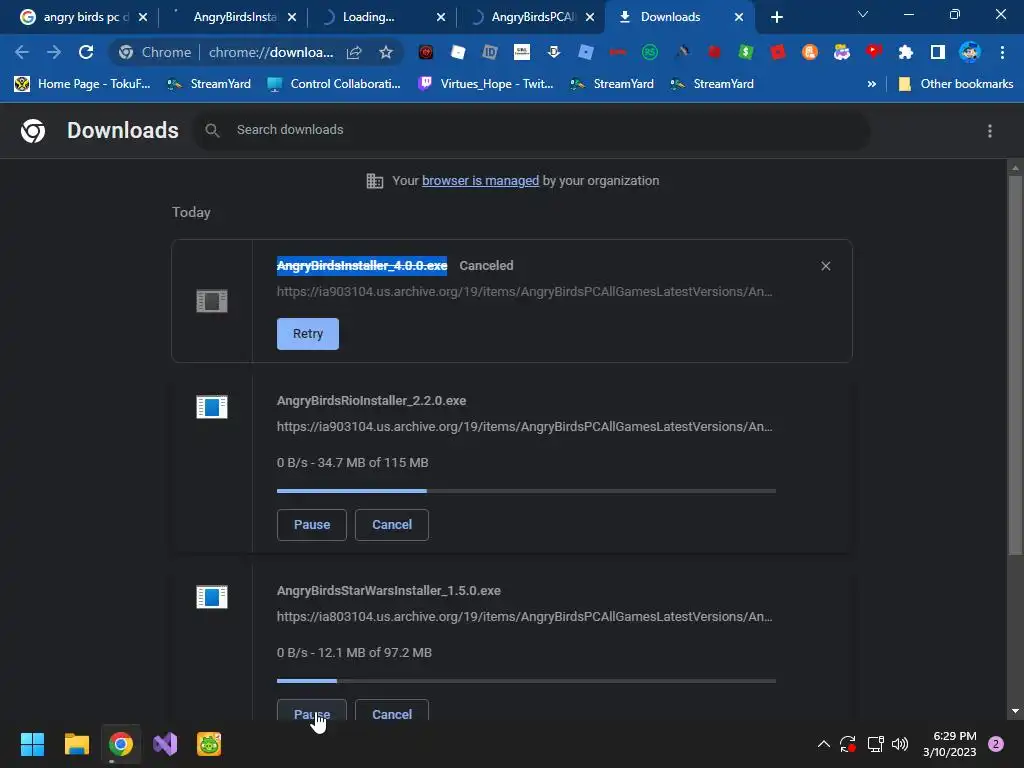Click the Chrome icon in taskbar
Screen dimensions: 1024x768
(121, 744)
